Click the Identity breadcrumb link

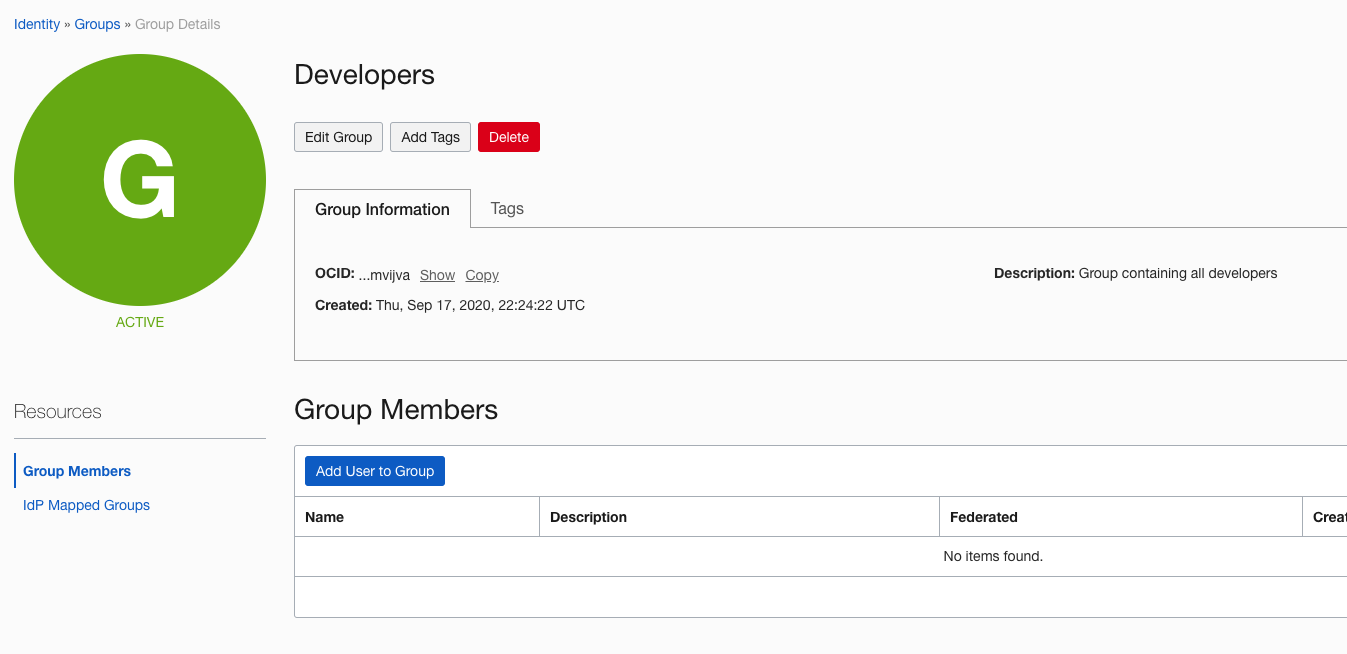pyautogui.click(x=37, y=24)
